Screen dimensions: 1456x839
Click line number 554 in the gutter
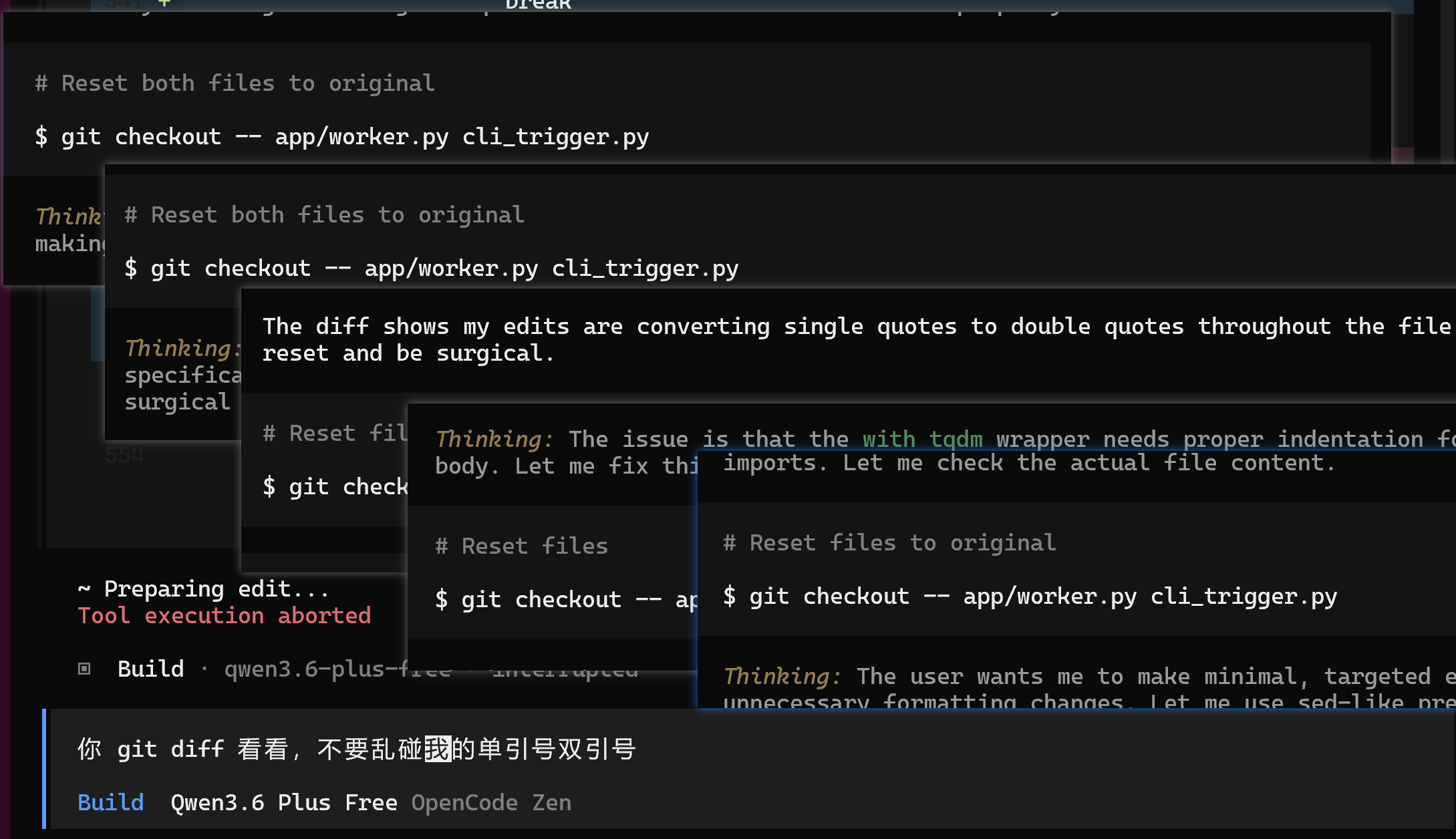tap(124, 456)
